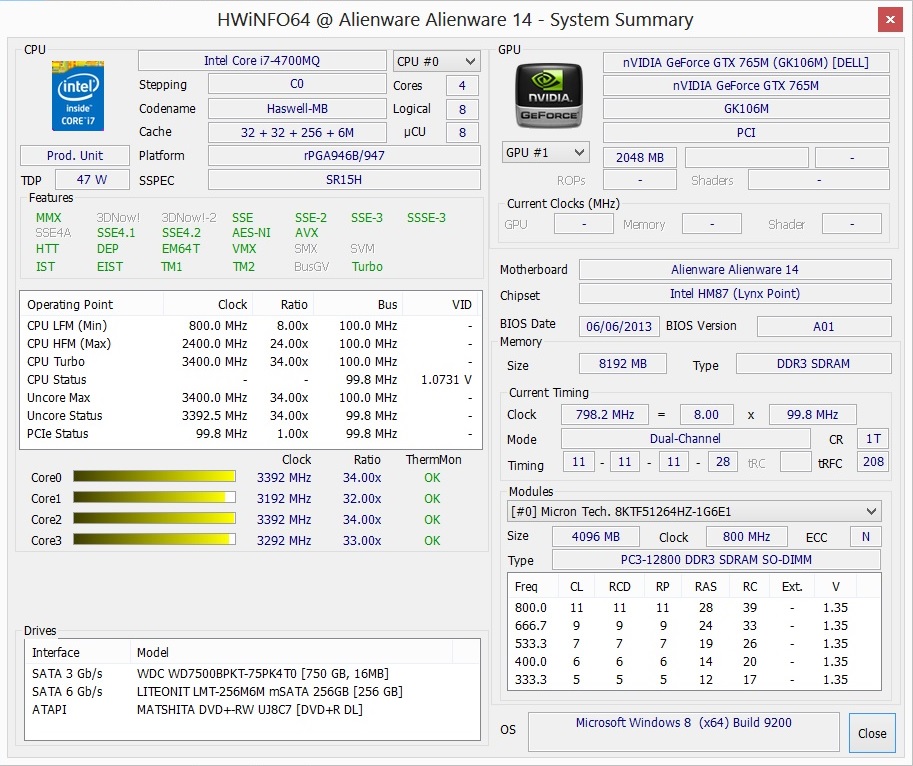Click the AES-NI feature label

(251, 233)
